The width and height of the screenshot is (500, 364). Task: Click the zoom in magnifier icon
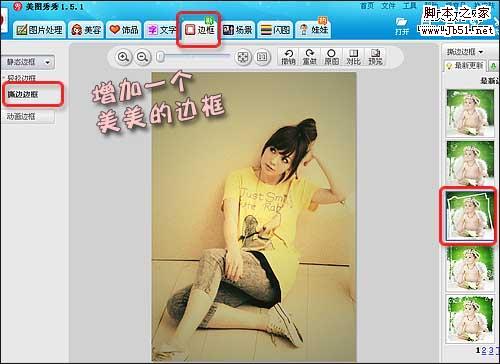click(x=123, y=57)
